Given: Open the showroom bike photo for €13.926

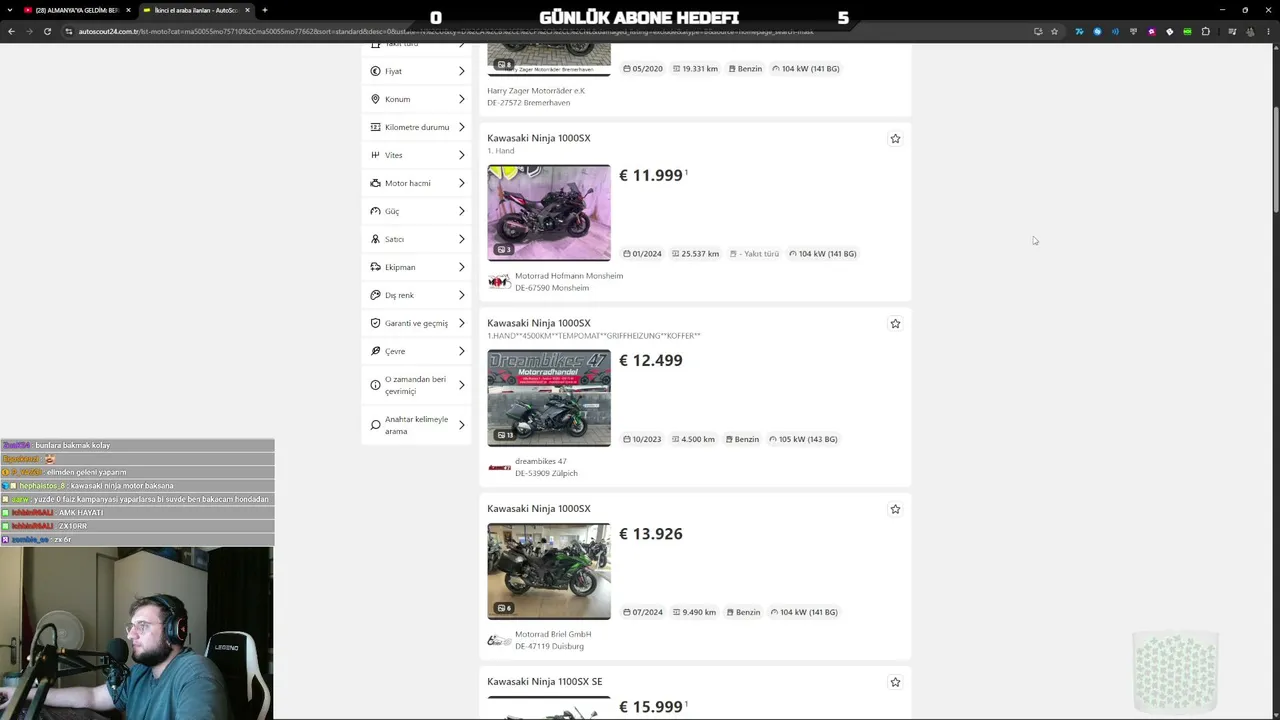Looking at the screenshot, I should (549, 571).
